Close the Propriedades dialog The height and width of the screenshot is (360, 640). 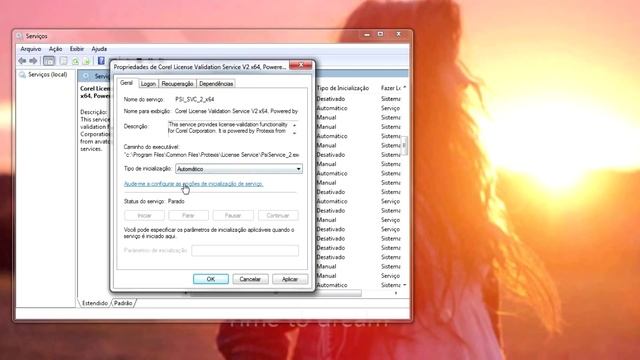tap(301, 65)
